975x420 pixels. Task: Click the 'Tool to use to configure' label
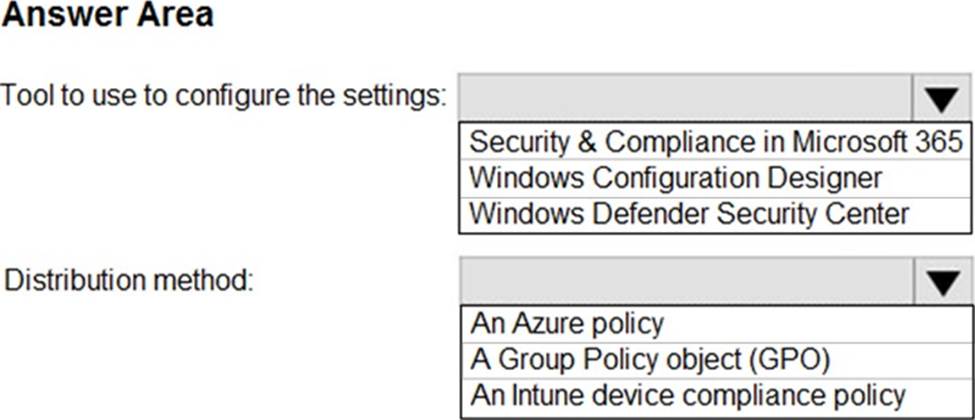(223, 97)
